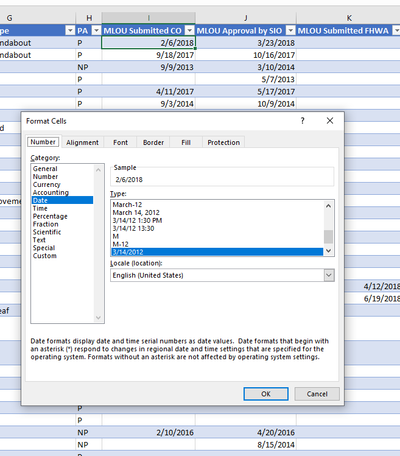Open the Fill tab

tap(186, 142)
